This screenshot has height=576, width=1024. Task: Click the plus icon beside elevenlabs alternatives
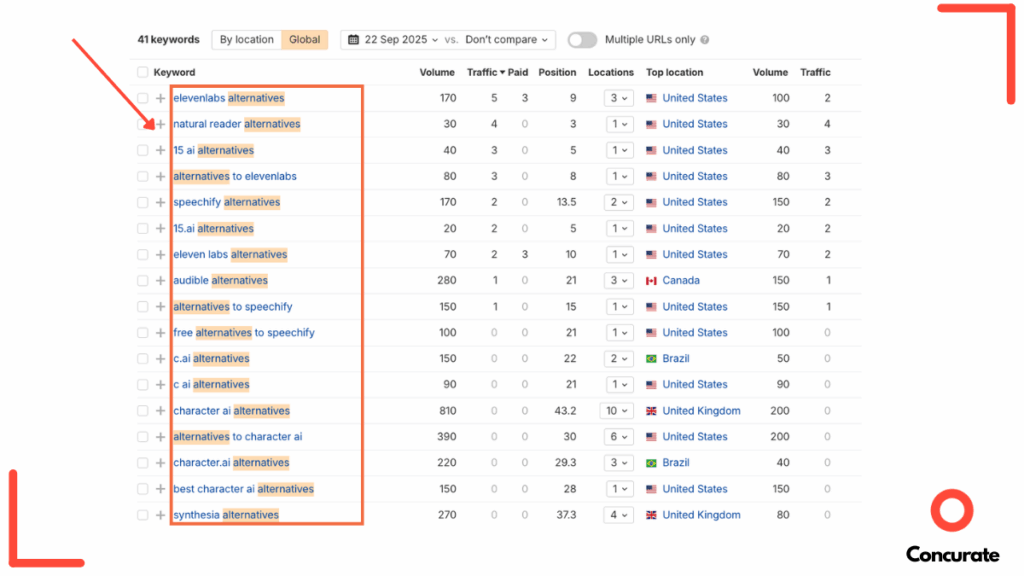point(160,98)
